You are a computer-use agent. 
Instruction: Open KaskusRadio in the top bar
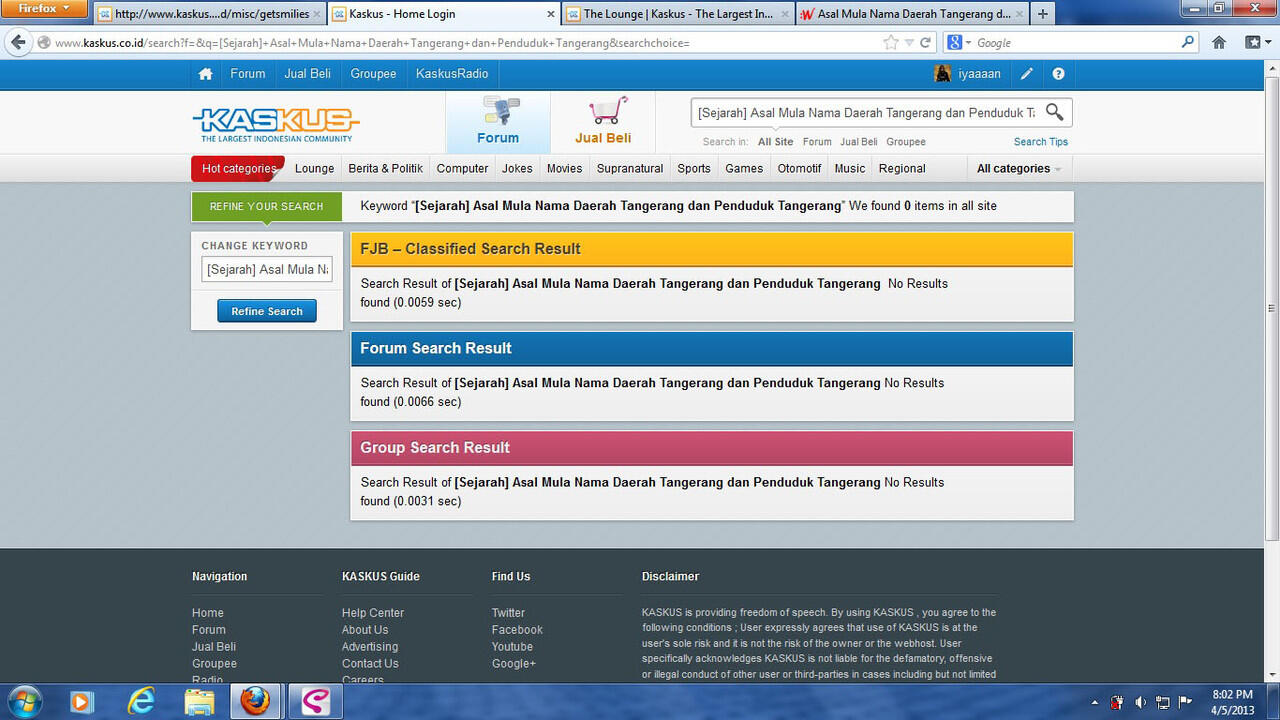[452, 74]
